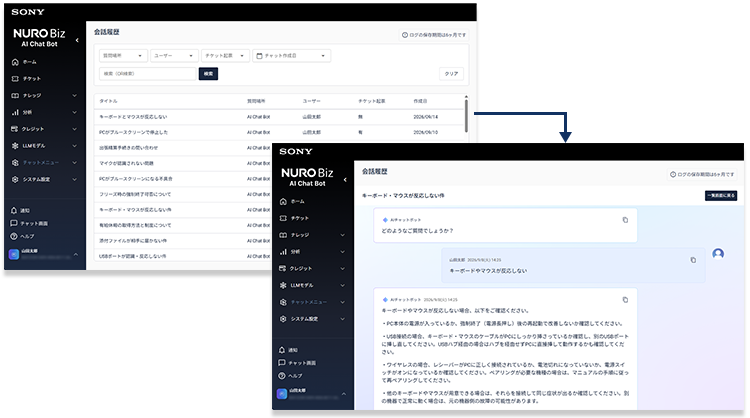Copy the 'どのようなご質問でしょうか？' bot message
This screenshot has height=418, width=750.
625,220
